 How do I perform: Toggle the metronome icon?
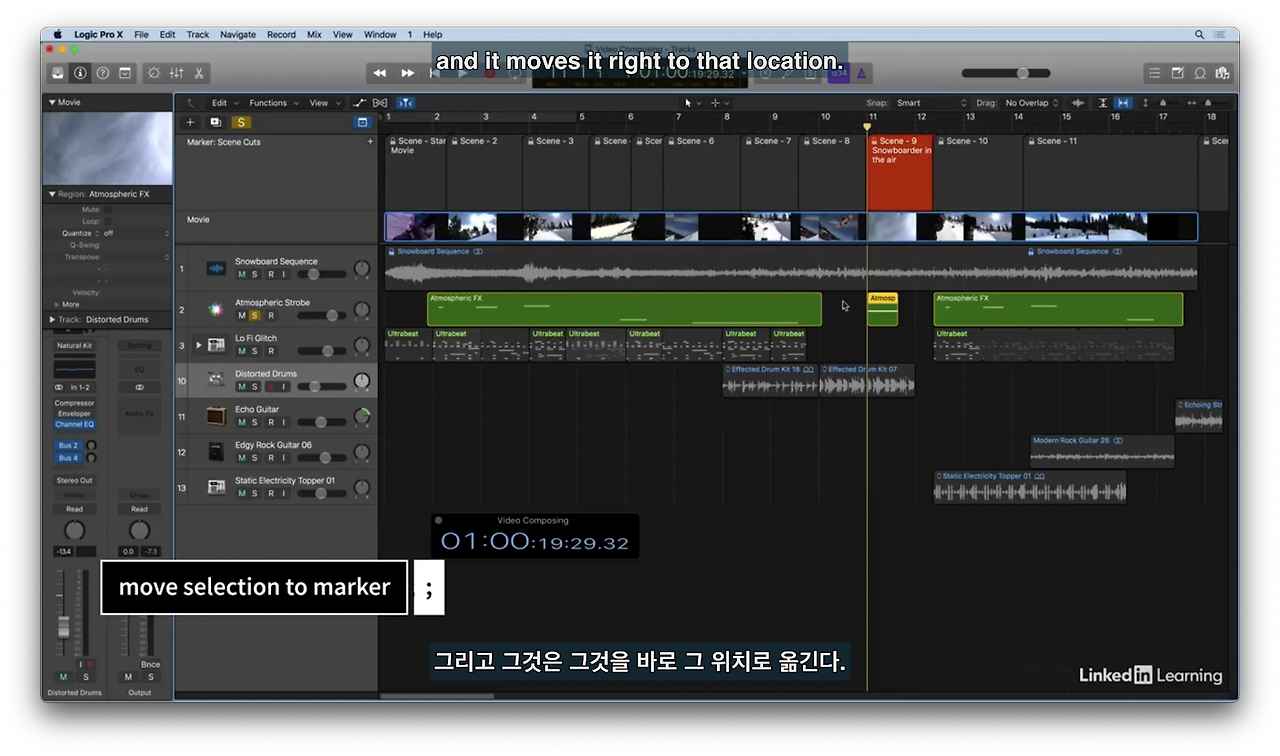coord(862,73)
